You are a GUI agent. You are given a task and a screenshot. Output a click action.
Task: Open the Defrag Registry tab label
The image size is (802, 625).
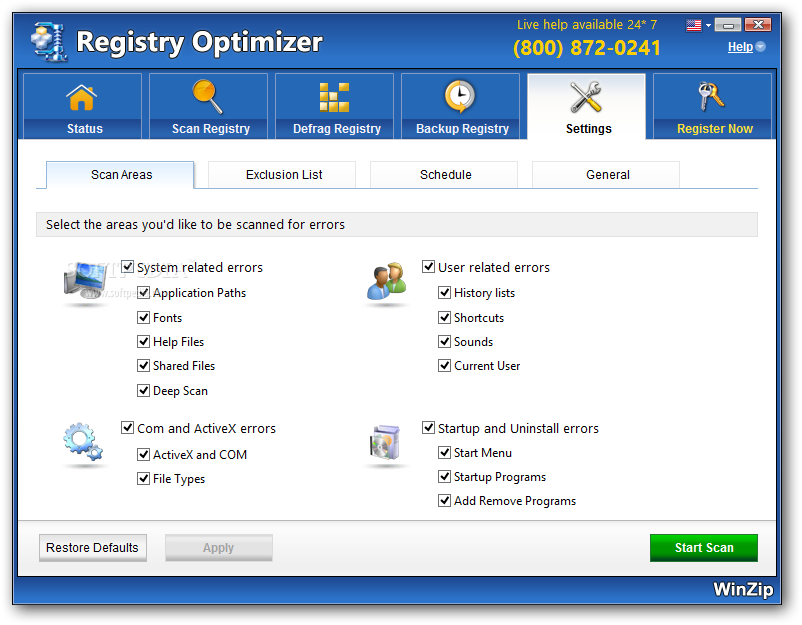point(337,129)
